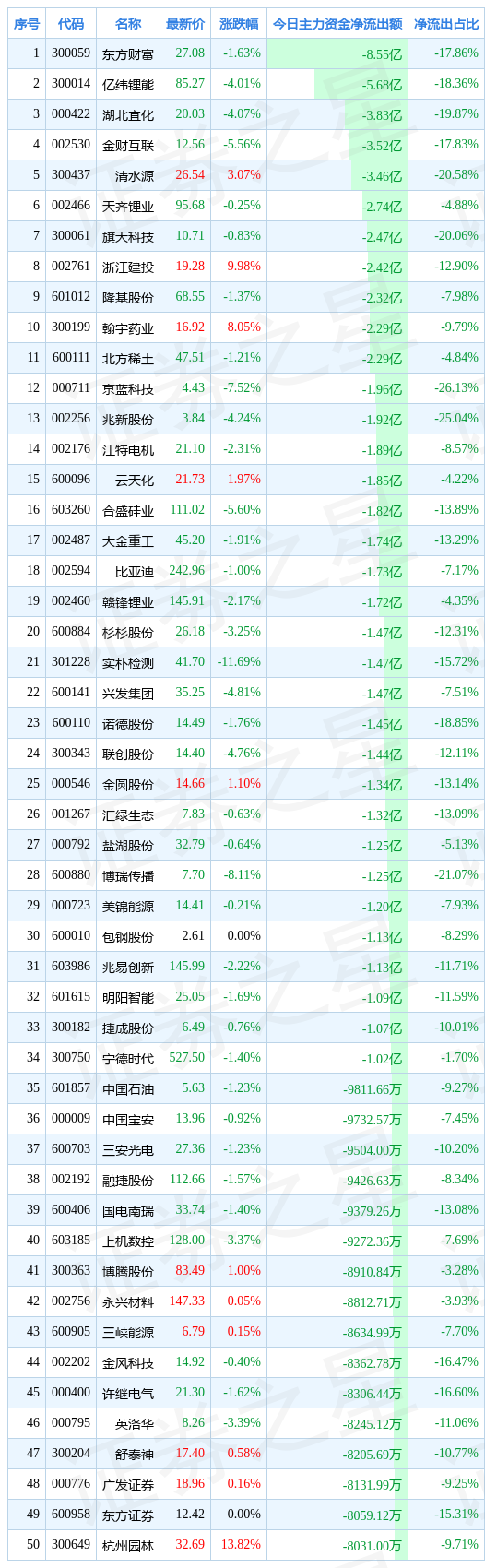Viewport: 485px width, 1568px height.
Task: Click the 今日主力资金净流出额 column header
Action: (x=337, y=24)
